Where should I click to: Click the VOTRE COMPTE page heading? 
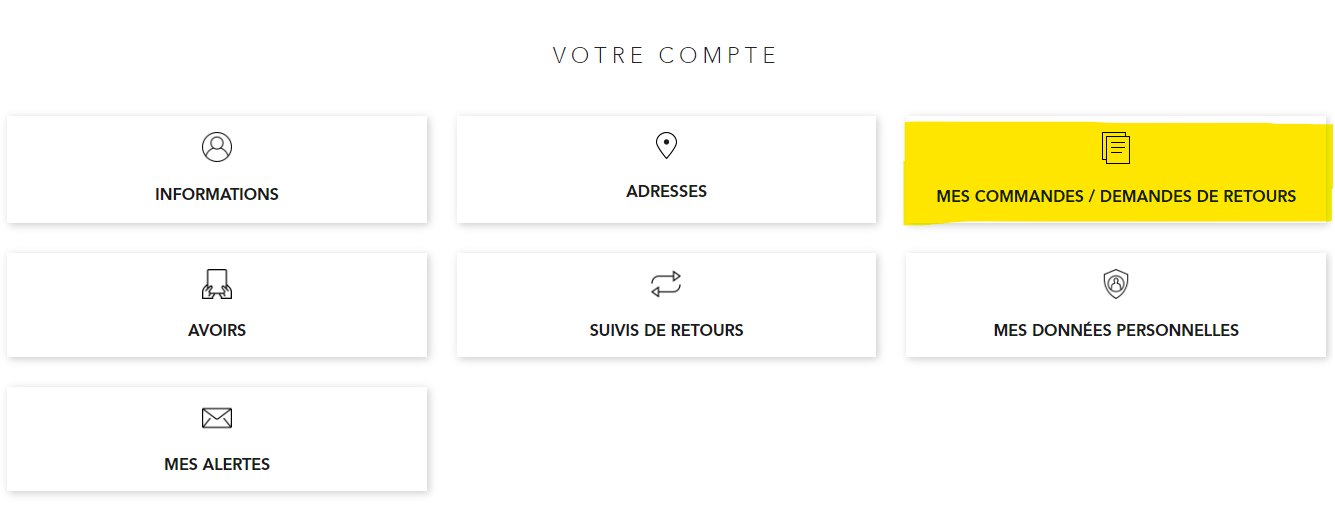point(666,55)
